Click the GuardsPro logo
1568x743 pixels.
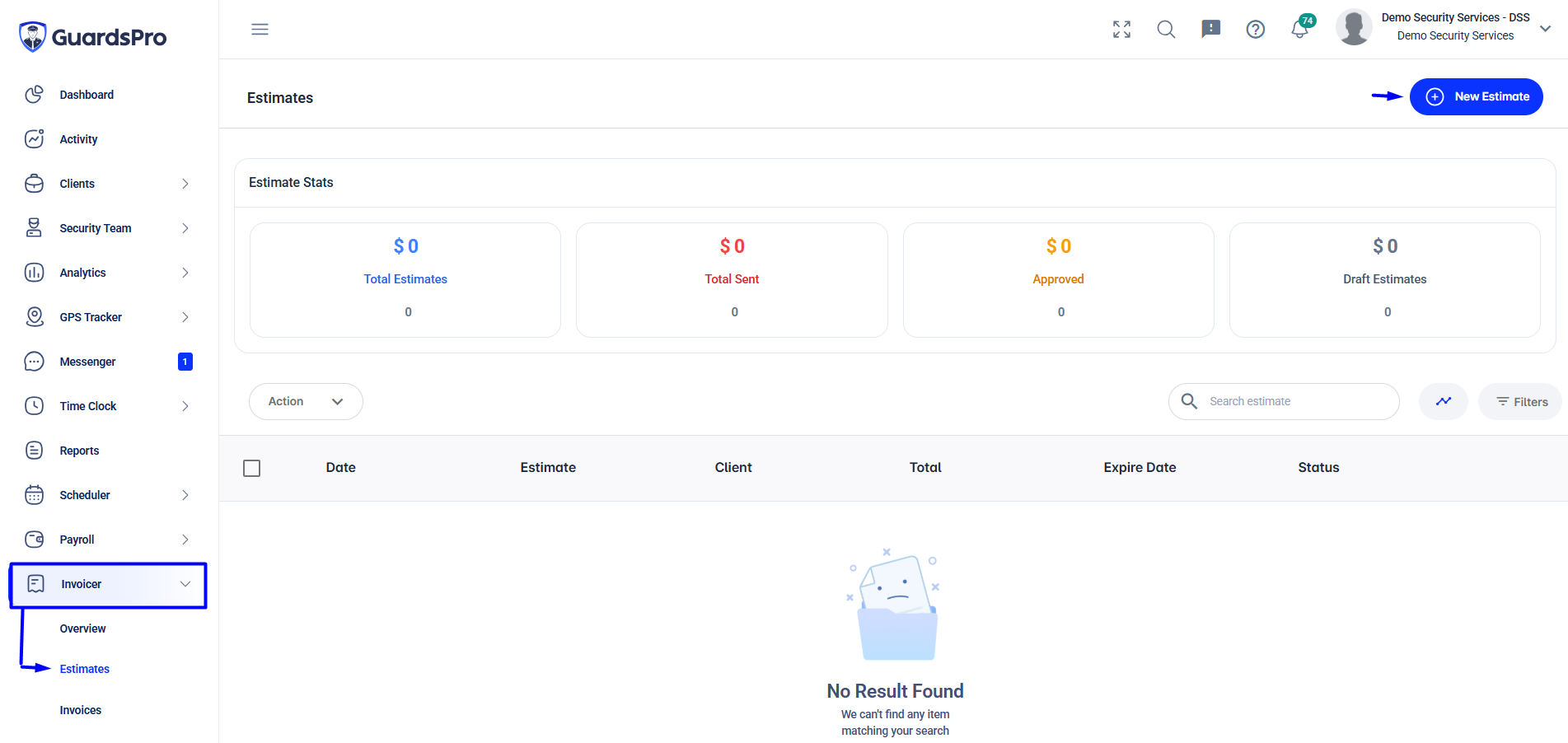92,37
